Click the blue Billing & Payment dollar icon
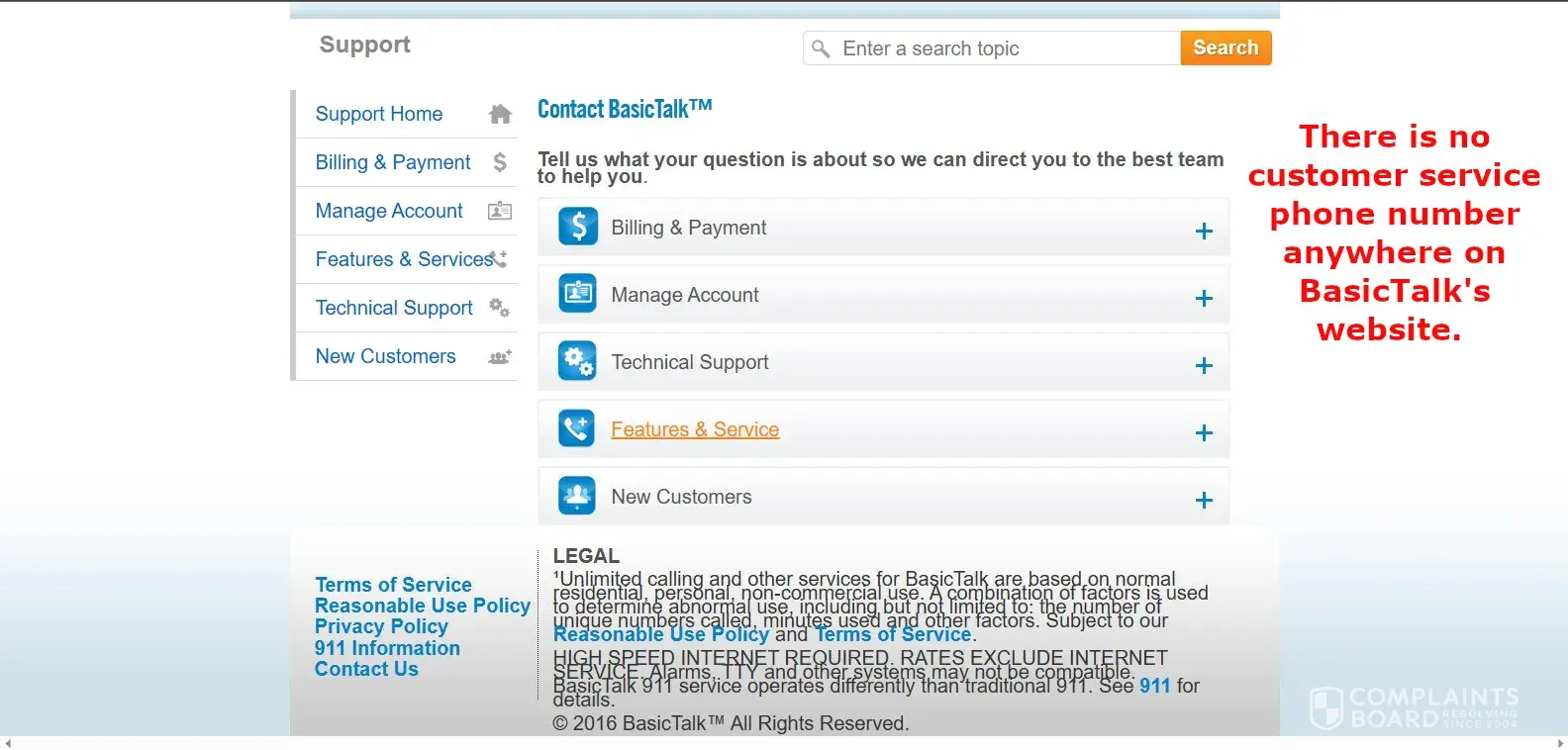Screen dimensions: 1568x750 (x=577, y=227)
